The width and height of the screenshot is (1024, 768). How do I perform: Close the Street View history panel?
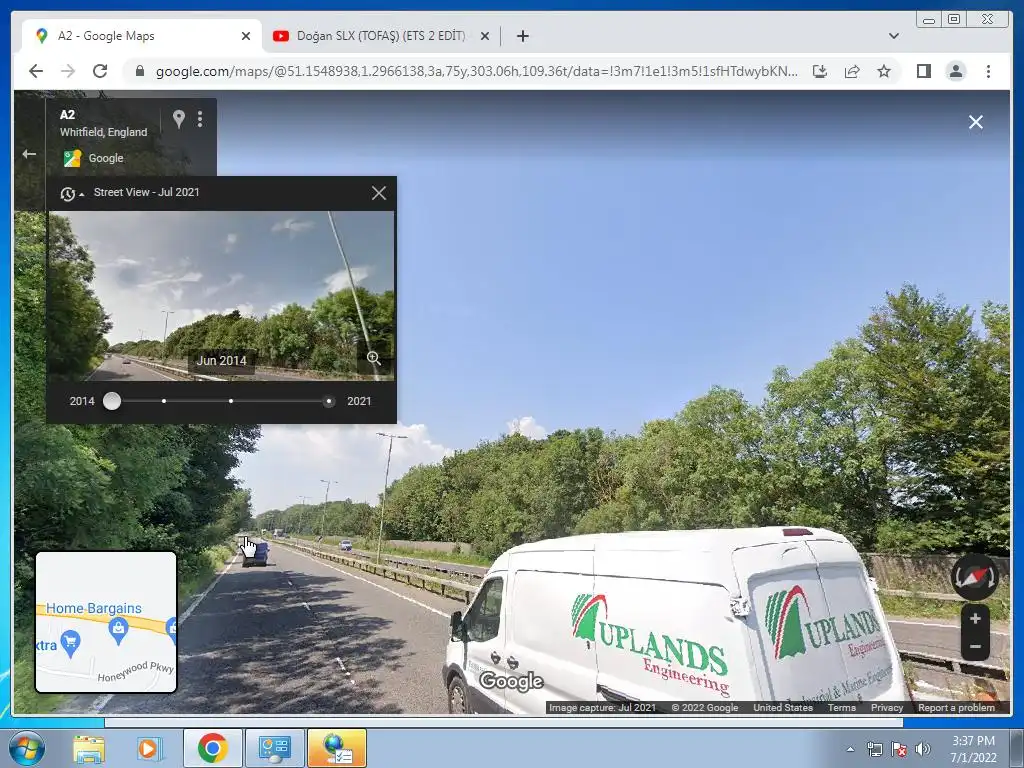(x=379, y=193)
